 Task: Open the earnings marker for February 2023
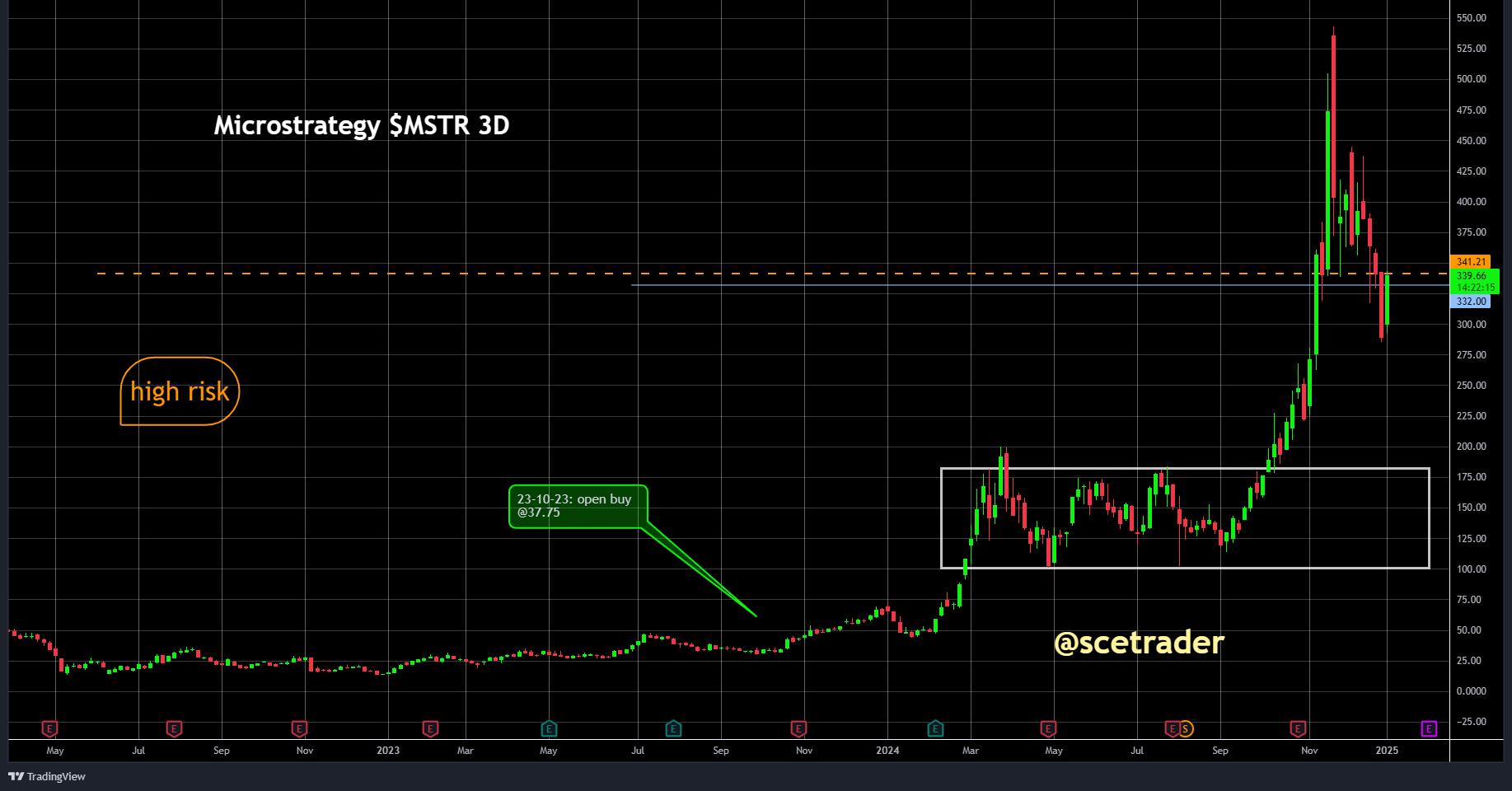[430, 728]
